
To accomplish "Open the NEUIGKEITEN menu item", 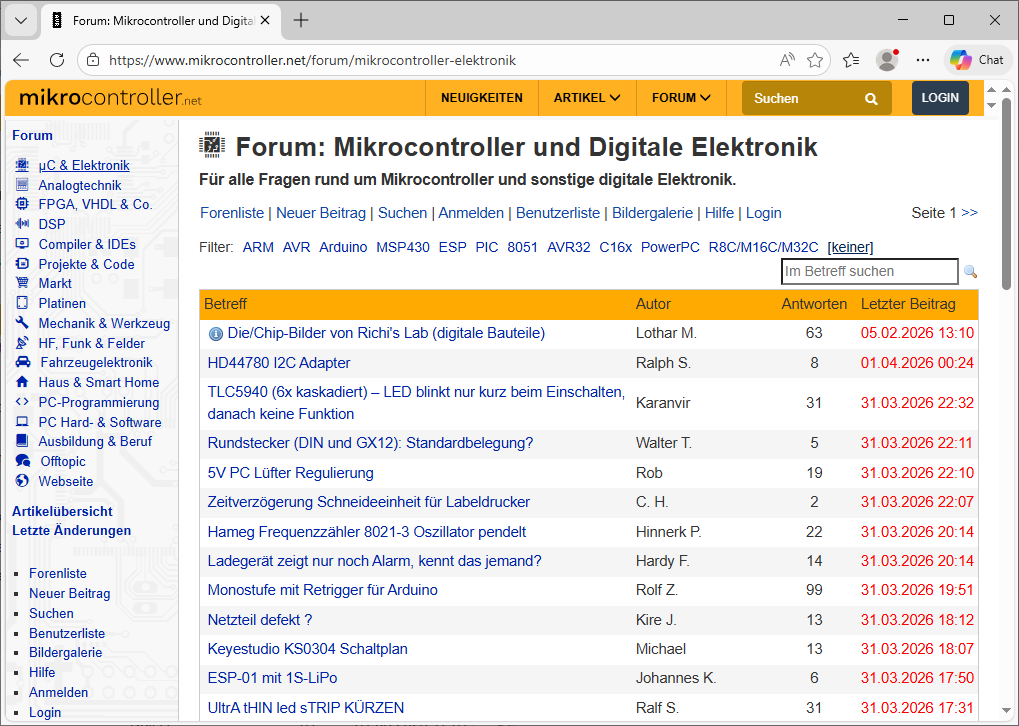I will [482, 98].
